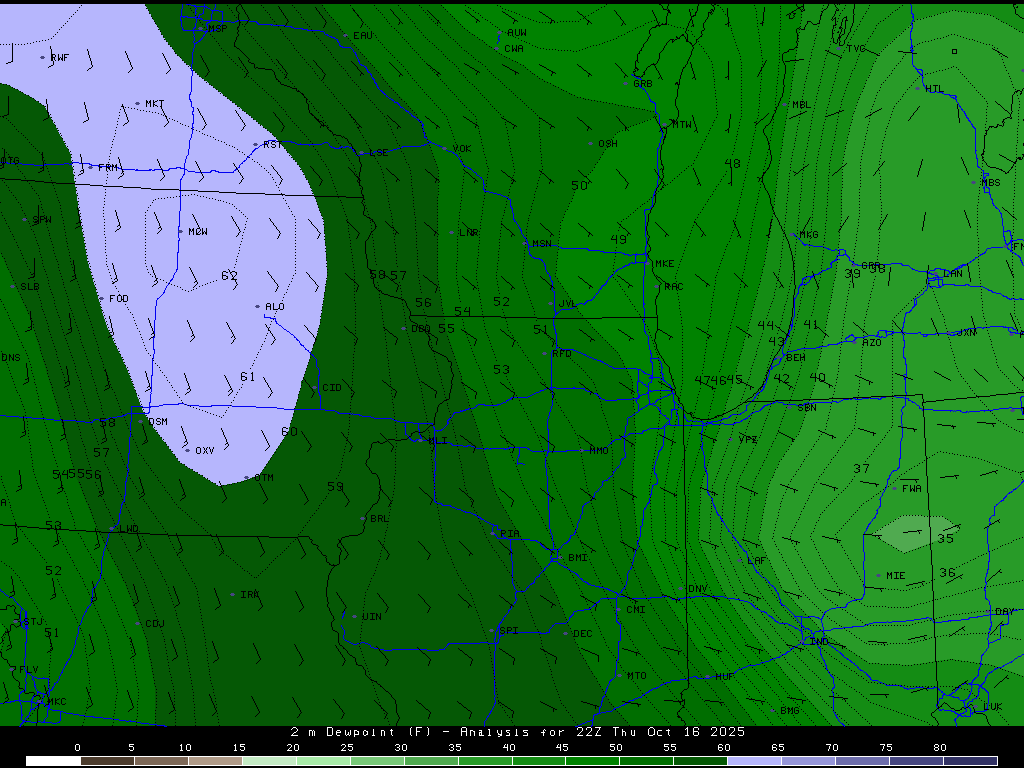The image size is (1024, 768).
Task: Click the LSE station label
Action: click(379, 152)
